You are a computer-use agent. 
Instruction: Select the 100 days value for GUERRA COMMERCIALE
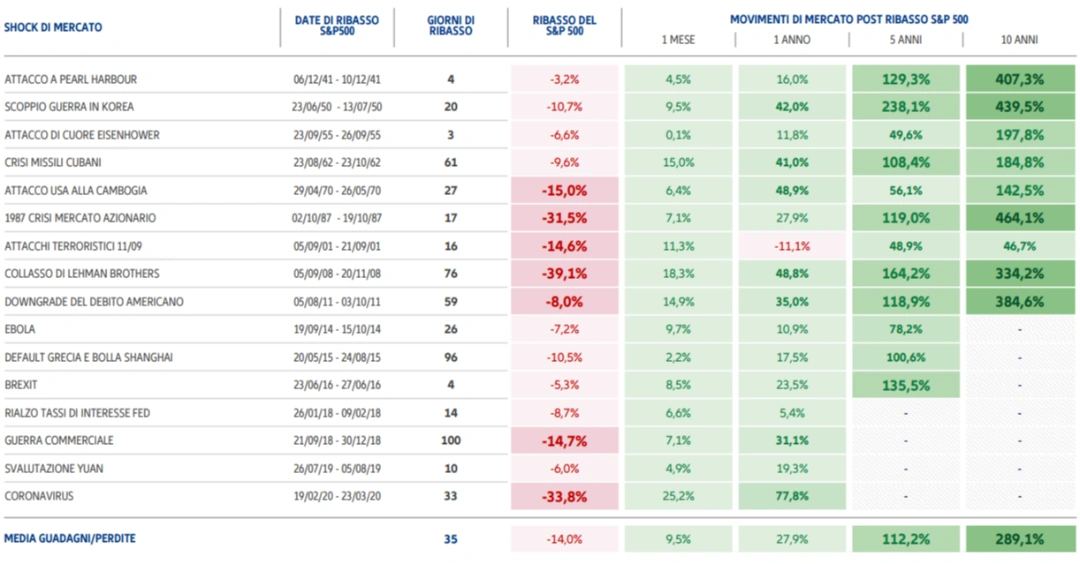[451, 441]
